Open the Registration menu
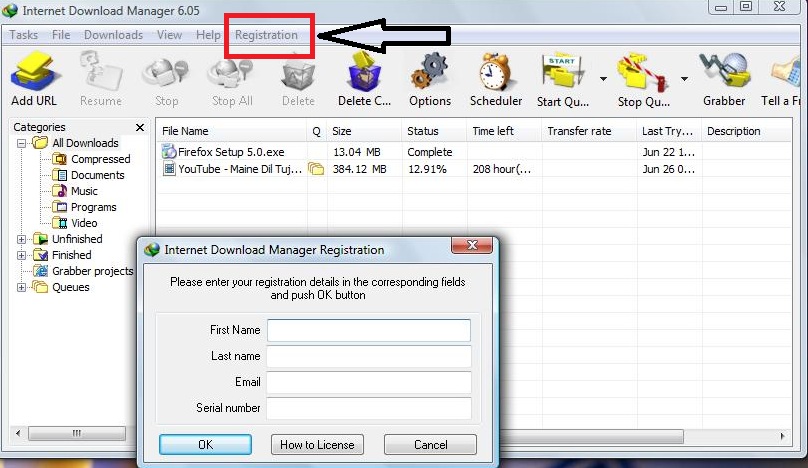 [266, 35]
